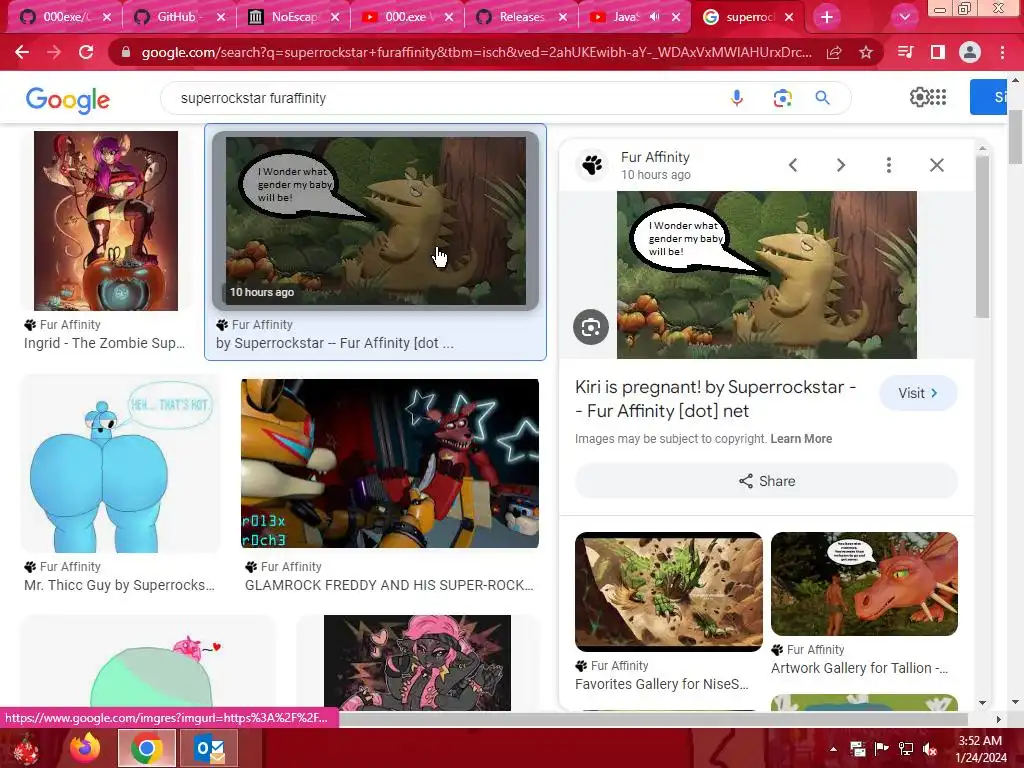Screen dimensions: 1024x768
Task: Mute the JavaScript YouTube tab audio
Action: point(655,17)
